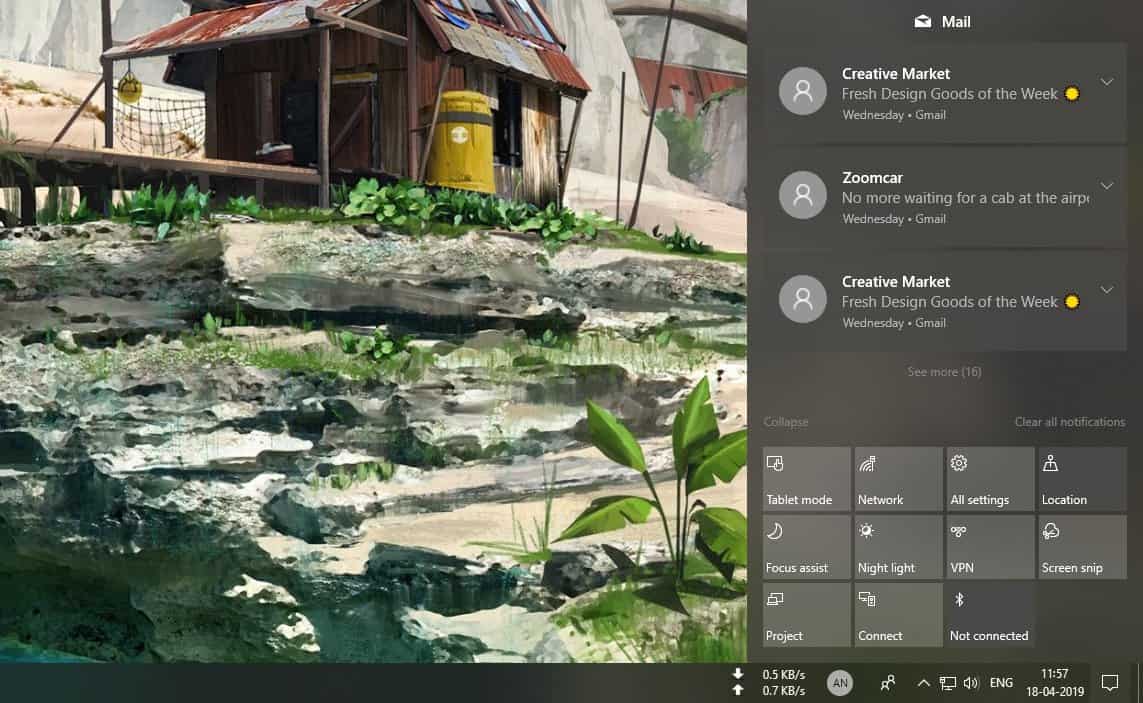Open VPN quick action tile

990,547
